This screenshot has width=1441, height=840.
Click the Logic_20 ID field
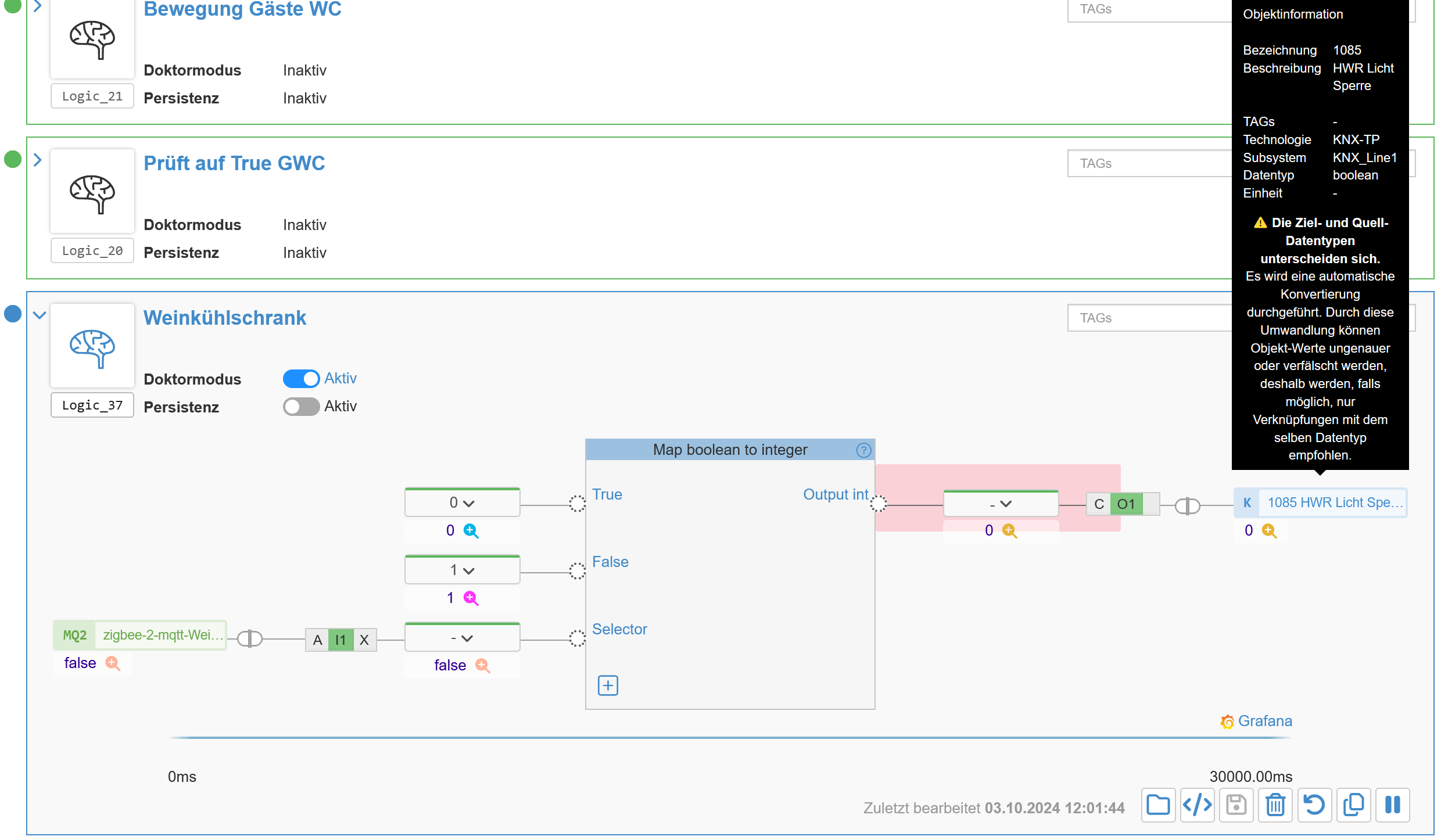[92, 250]
